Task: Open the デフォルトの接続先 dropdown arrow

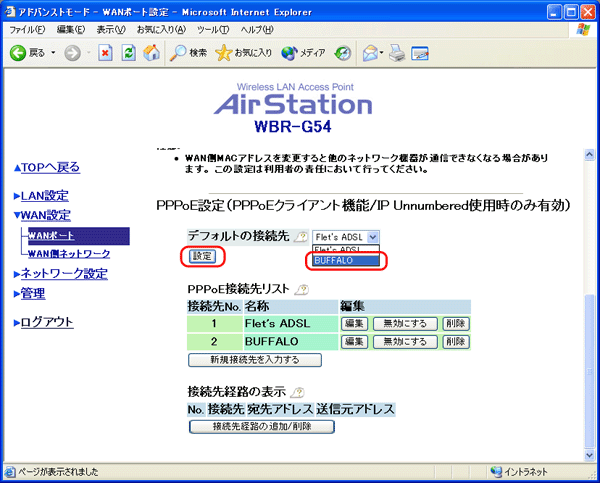Action: (x=373, y=237)
